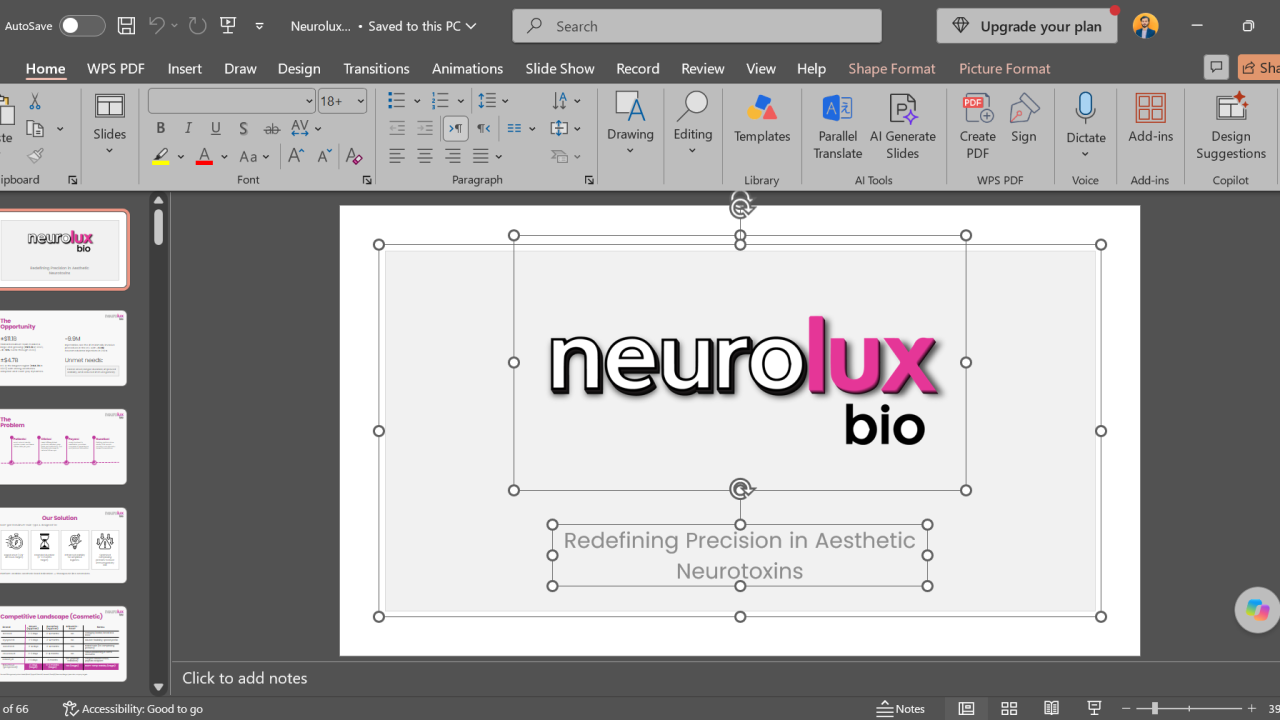
Task: Open the Insert tab
Action: click(x=185, y=68)
